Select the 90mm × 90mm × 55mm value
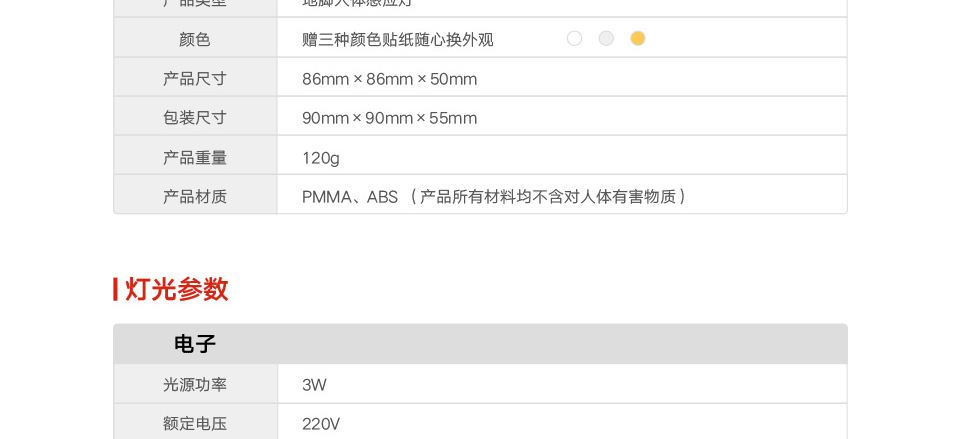 click(x=390, y=118)
